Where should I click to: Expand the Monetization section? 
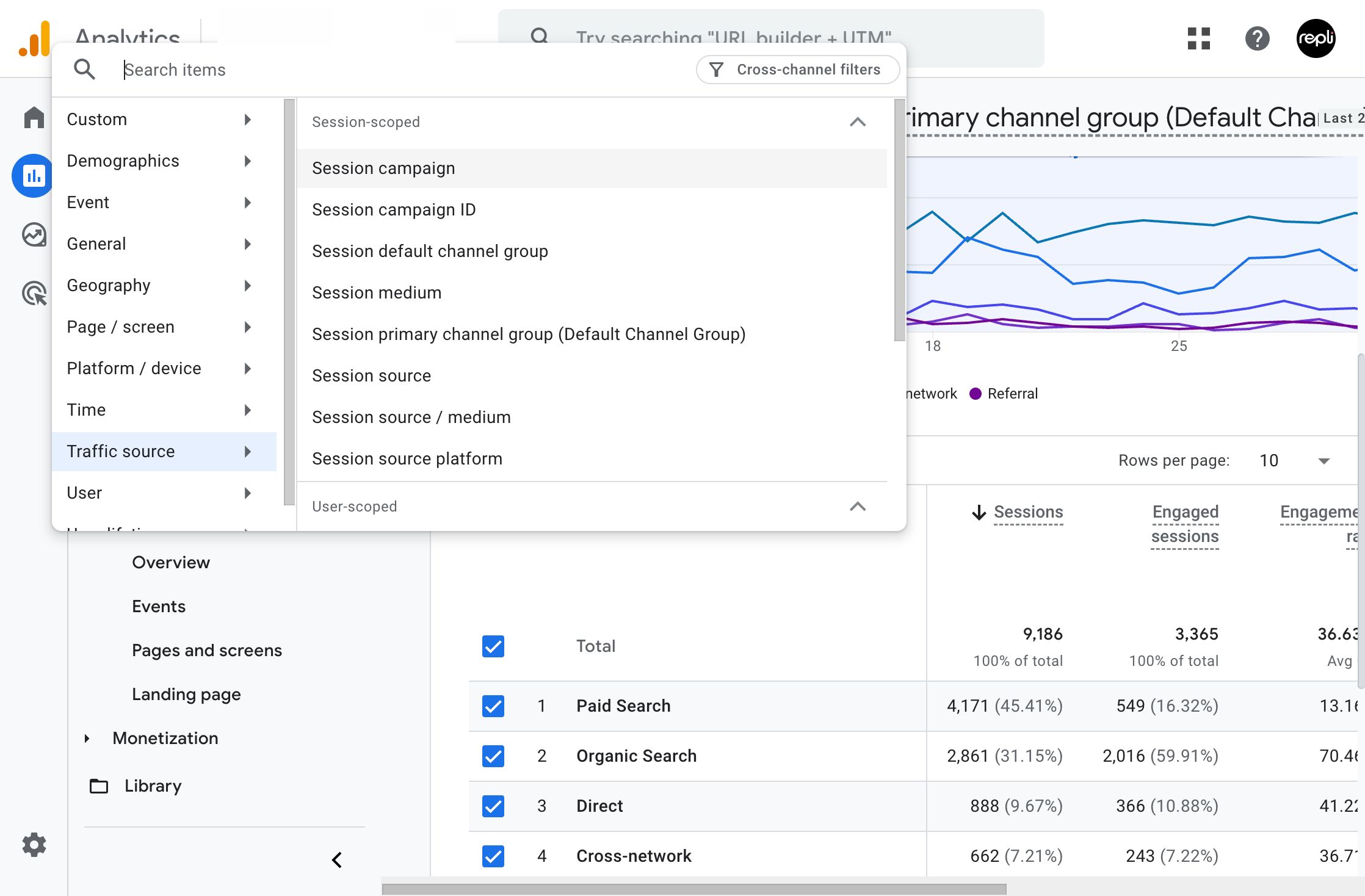[x=87, y=739]
